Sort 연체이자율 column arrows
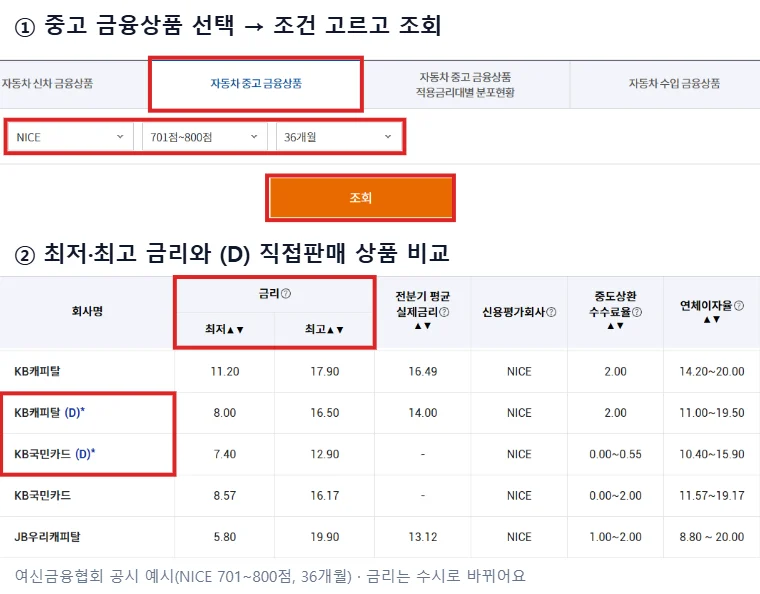The width and height of the screenshot is (760, 594). (712, 320)
